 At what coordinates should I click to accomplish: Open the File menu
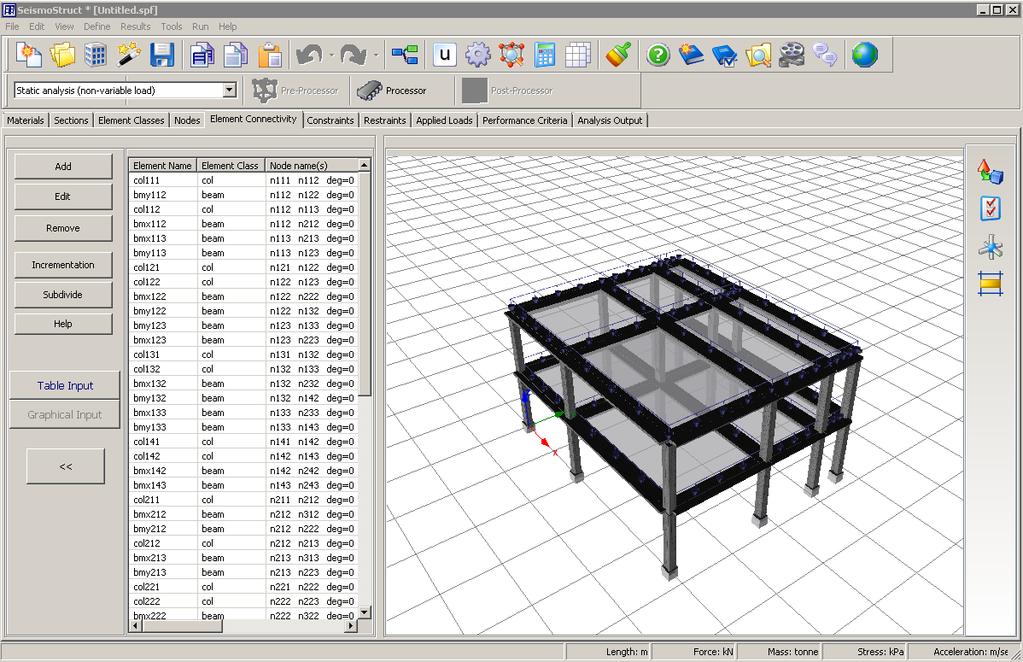(x=12, y=26)
